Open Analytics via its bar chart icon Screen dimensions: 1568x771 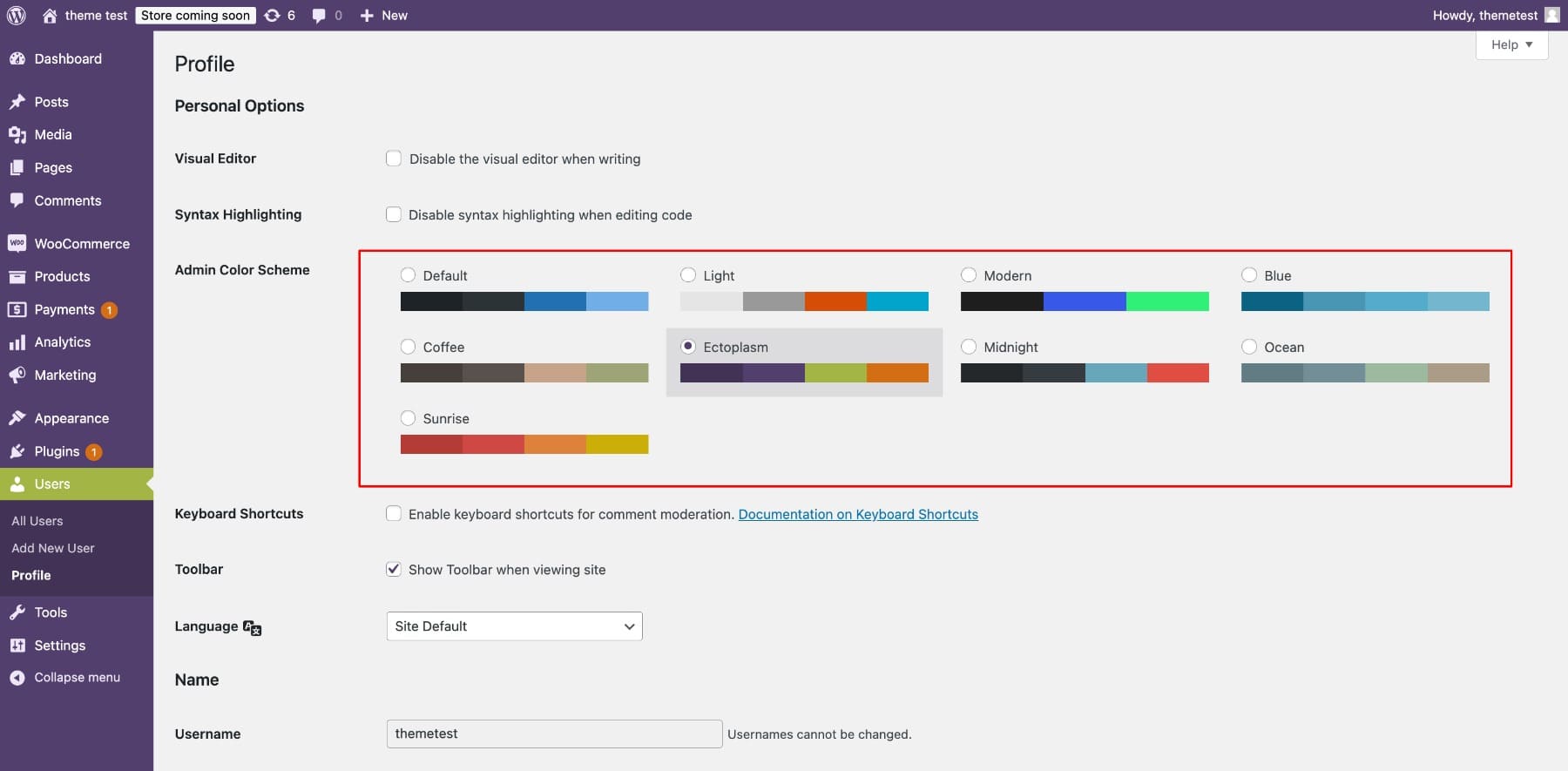[x=17, y=342]
